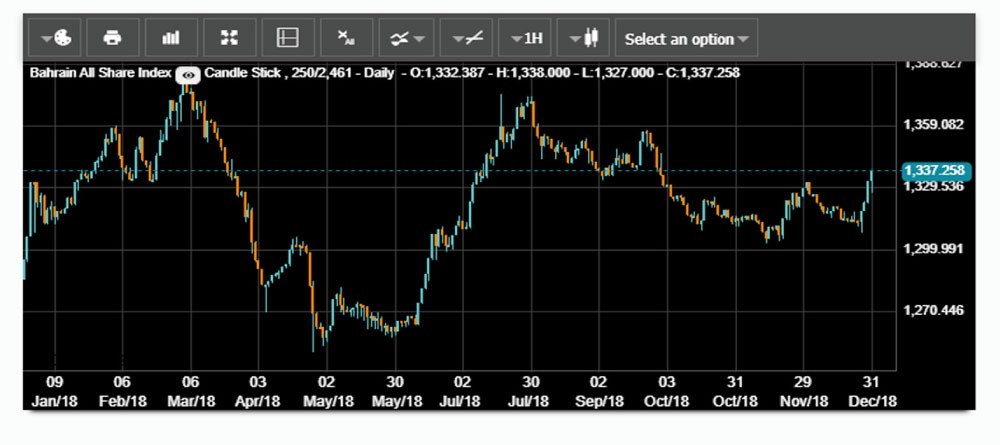Click the 02 Sep/18 date label
This screenshot has width=1000, height=445.
pos(598,391)
